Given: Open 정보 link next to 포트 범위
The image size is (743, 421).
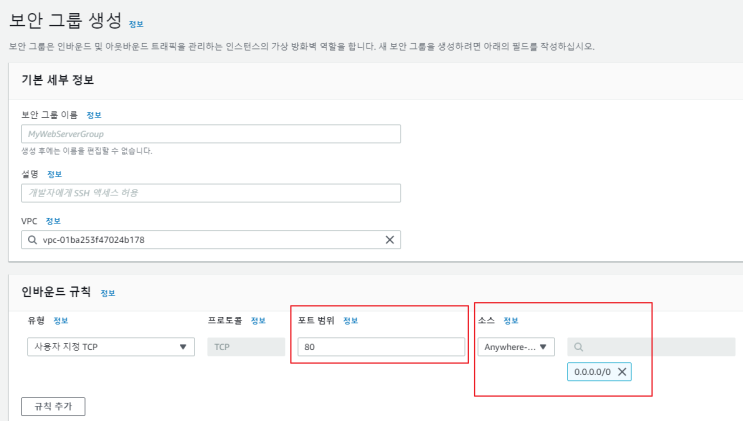Looking at the screenshot, I should (x=351, y=321).
